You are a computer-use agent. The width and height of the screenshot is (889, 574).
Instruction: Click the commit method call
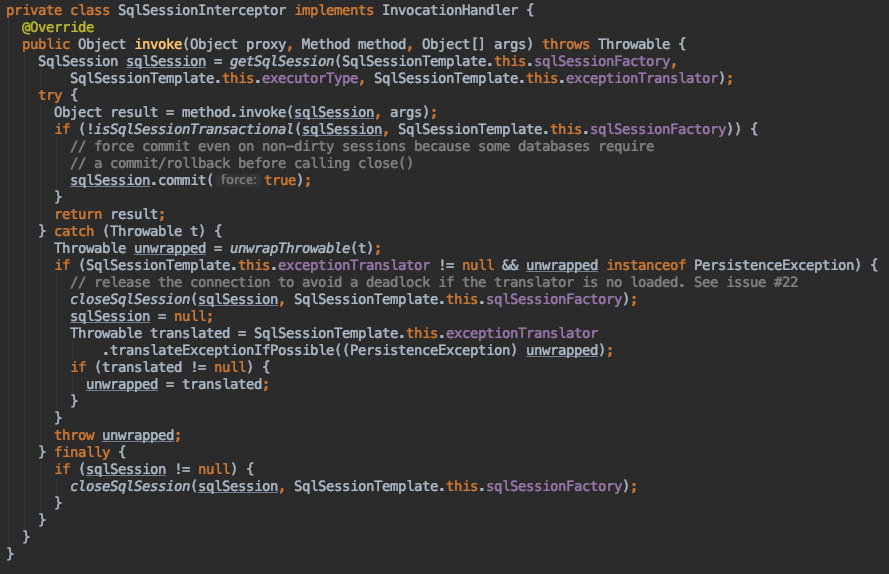(182, 180)
